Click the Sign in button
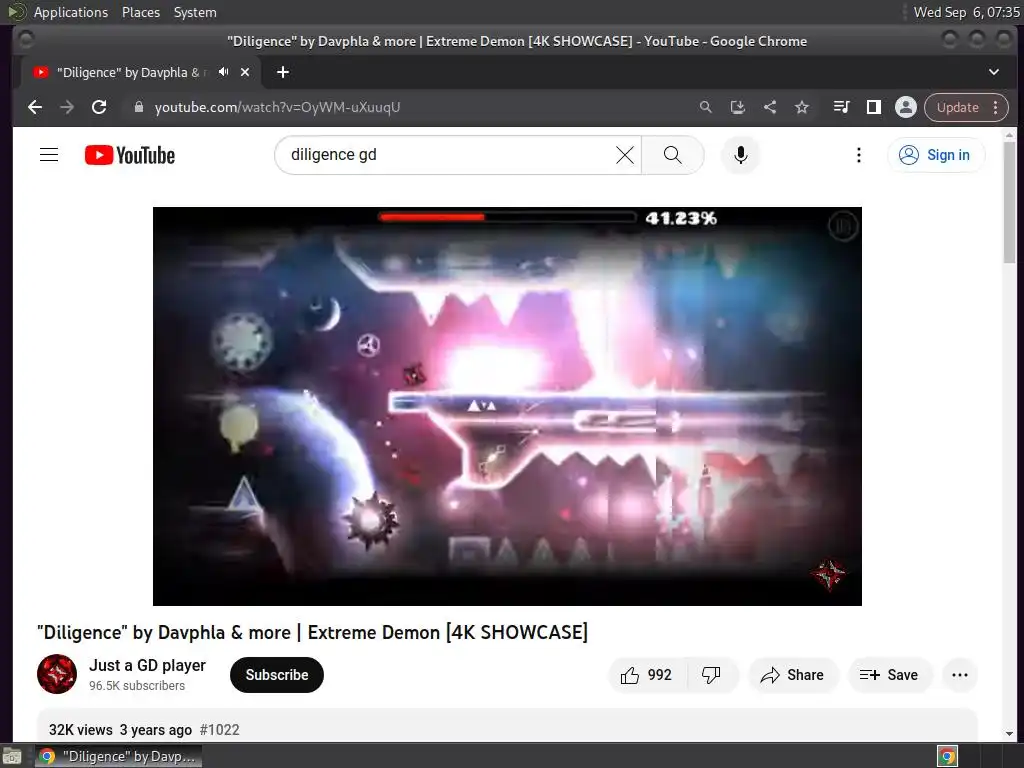 click(x=935, y=155)
